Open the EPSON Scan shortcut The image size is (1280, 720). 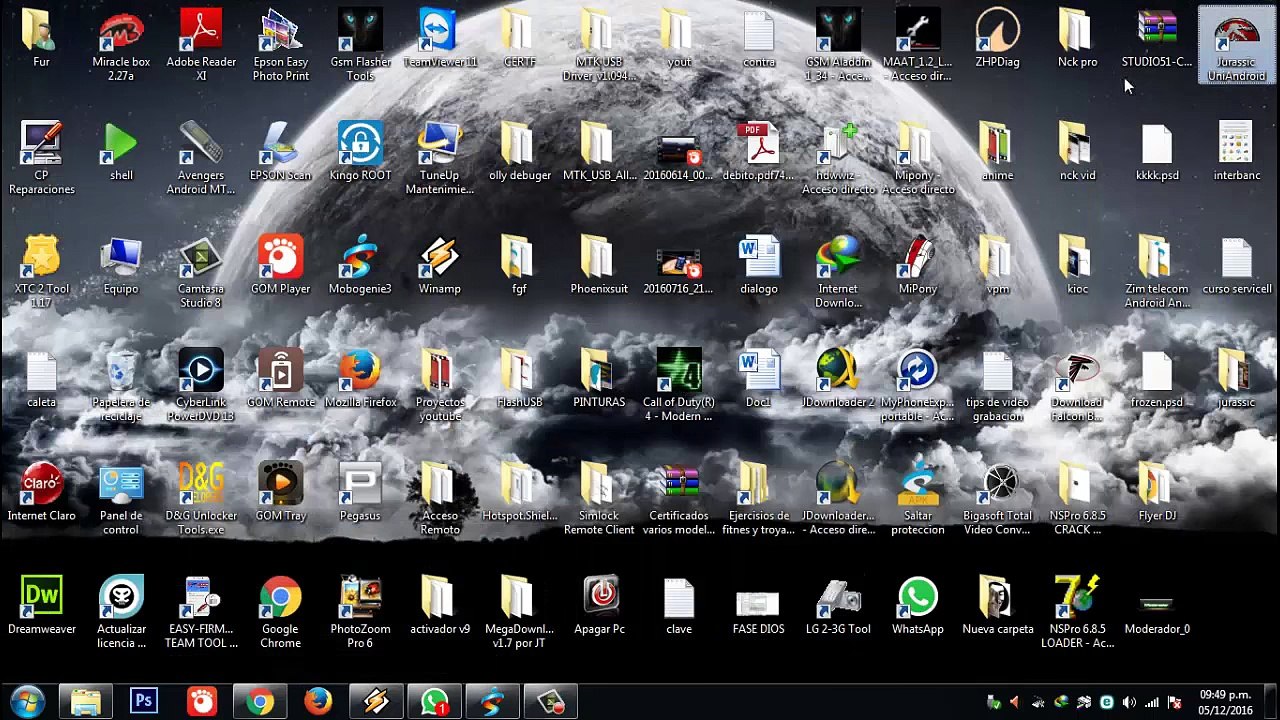click(281, 151)
